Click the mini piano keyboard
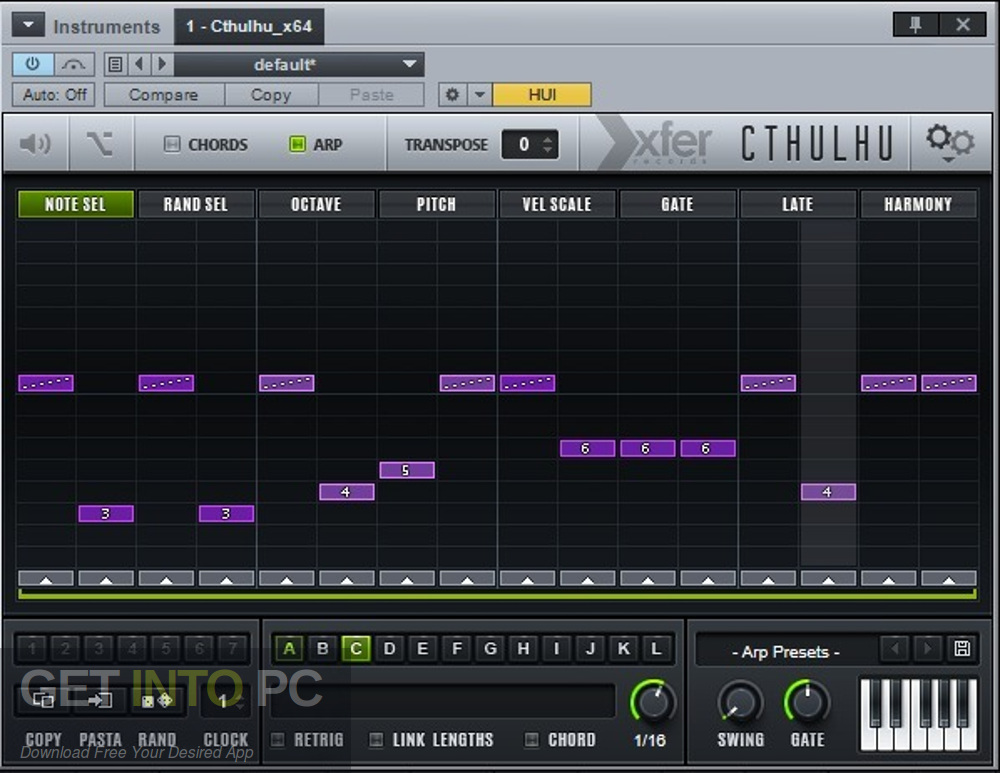1000x773 pixels. (919, 714)
